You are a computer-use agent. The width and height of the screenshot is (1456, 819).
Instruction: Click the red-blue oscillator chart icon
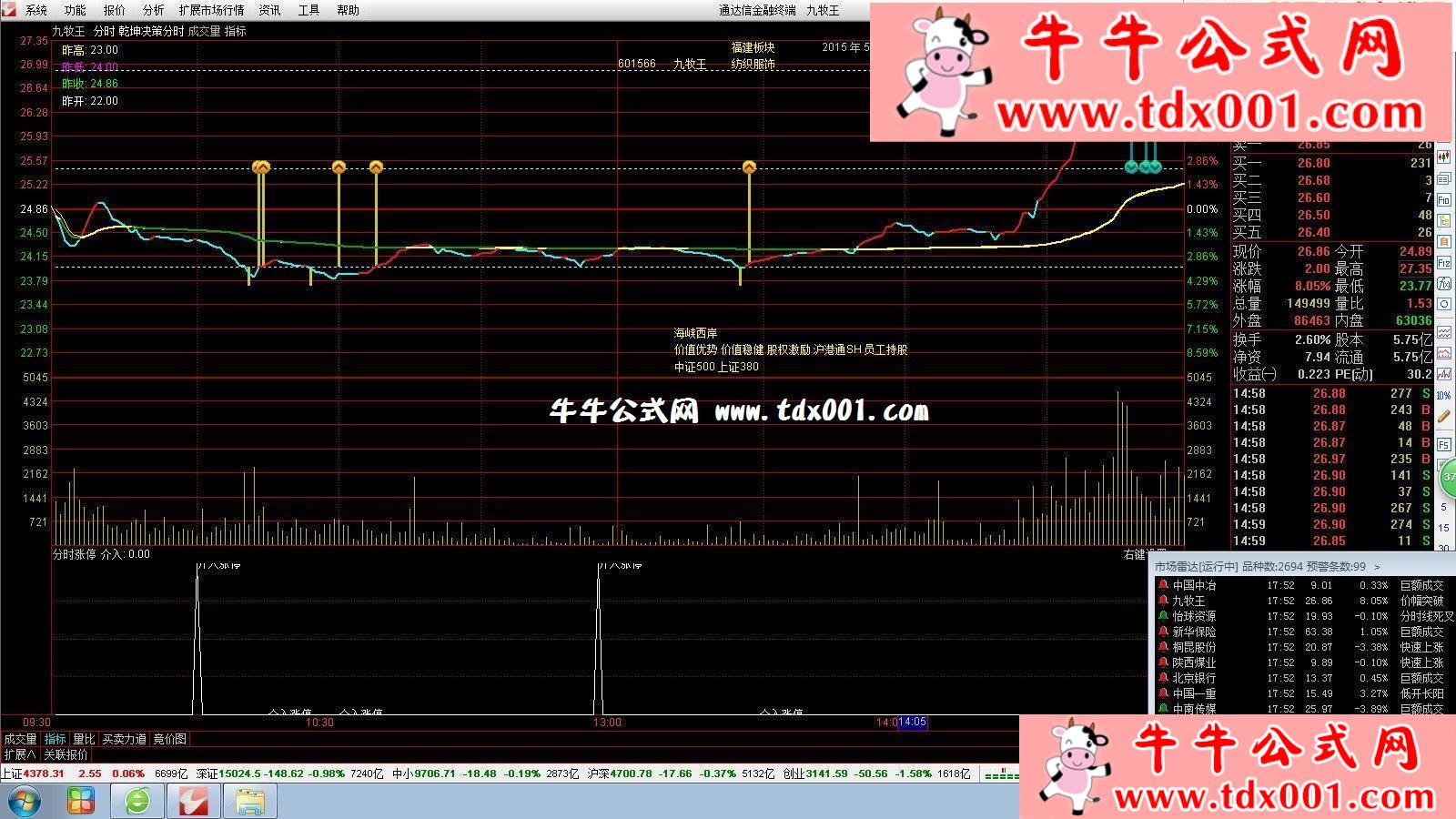click(1445, 374)
